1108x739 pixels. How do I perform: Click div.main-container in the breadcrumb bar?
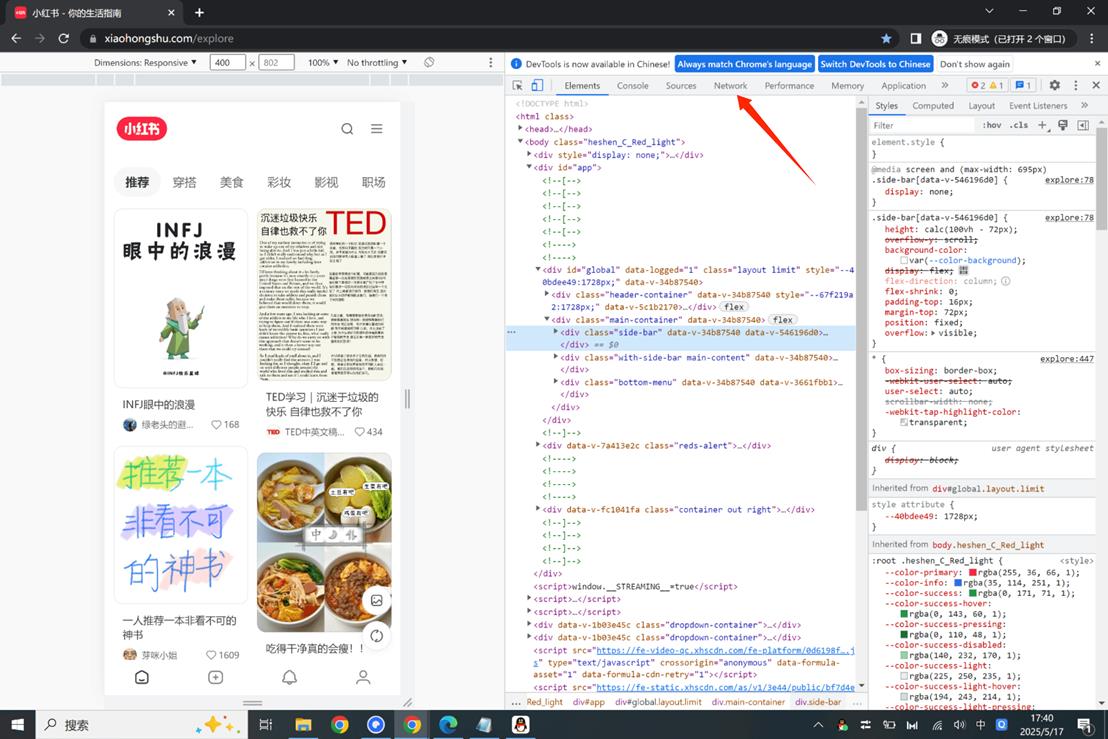click(748, 702)
